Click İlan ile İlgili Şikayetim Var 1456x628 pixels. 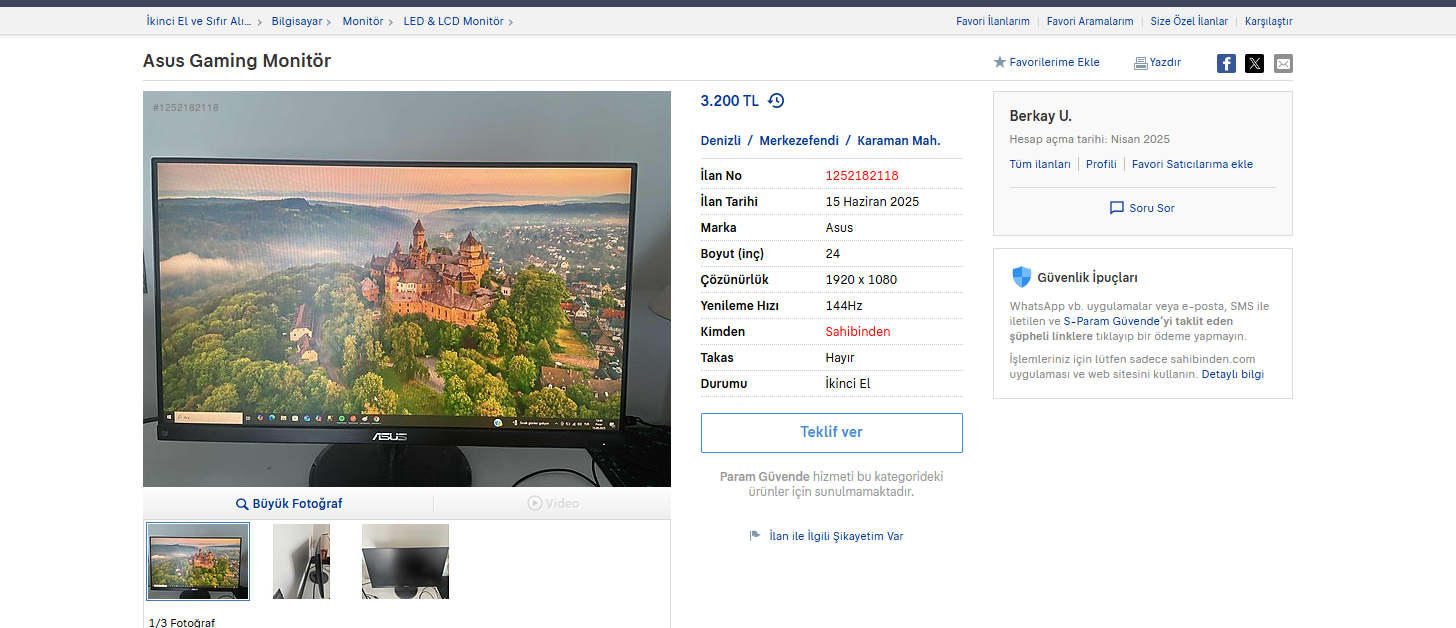tap(836, 536)
